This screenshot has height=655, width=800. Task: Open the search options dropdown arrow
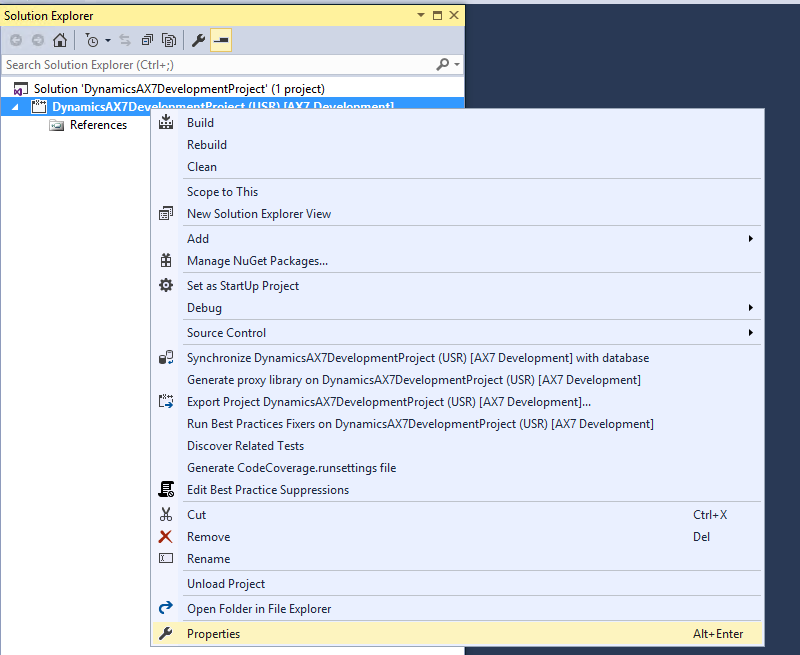point(457,65)
